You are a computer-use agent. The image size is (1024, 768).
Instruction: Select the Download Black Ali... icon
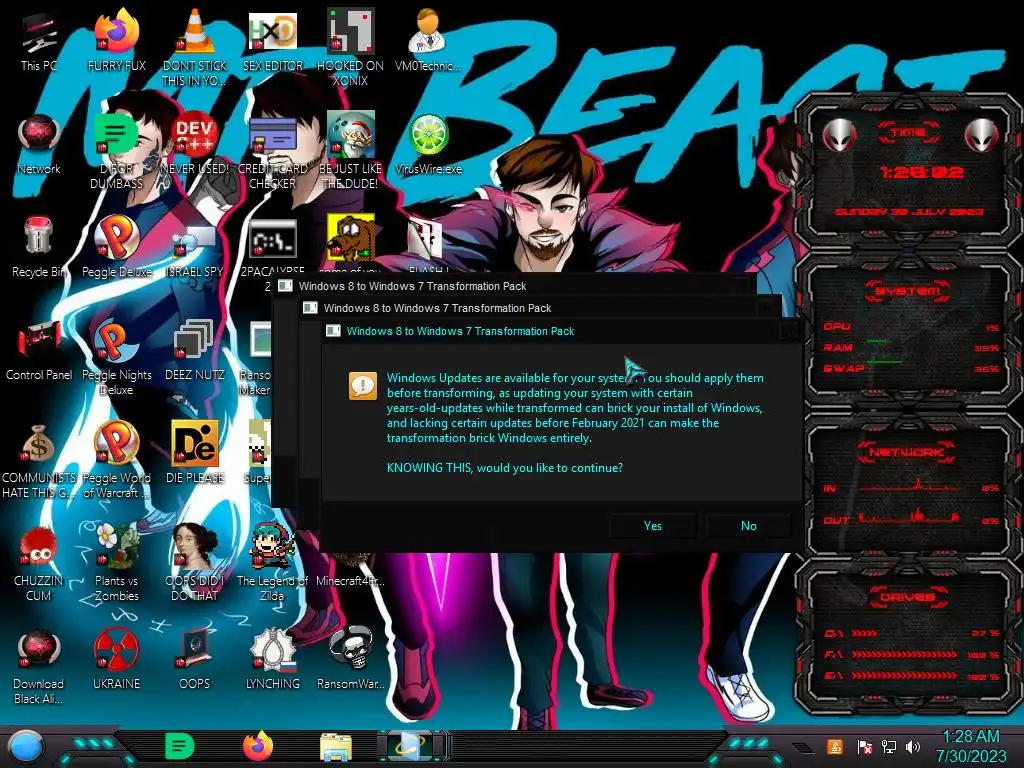[x=39, y=666]
